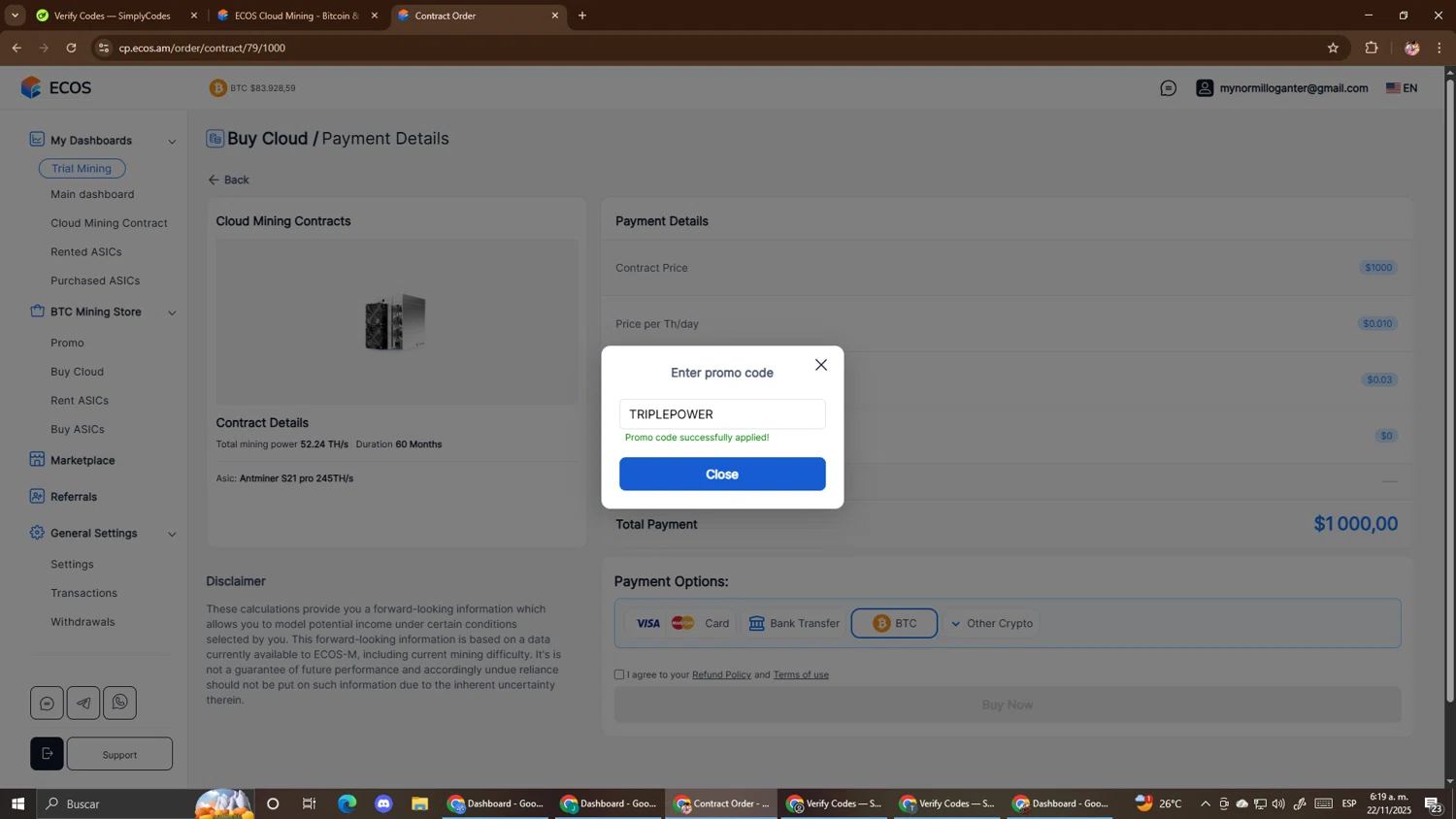This screenshot has height=819, width=1456.
Task: Open Main dashboard
Action: pyautogui.click(x=92, y=194)
